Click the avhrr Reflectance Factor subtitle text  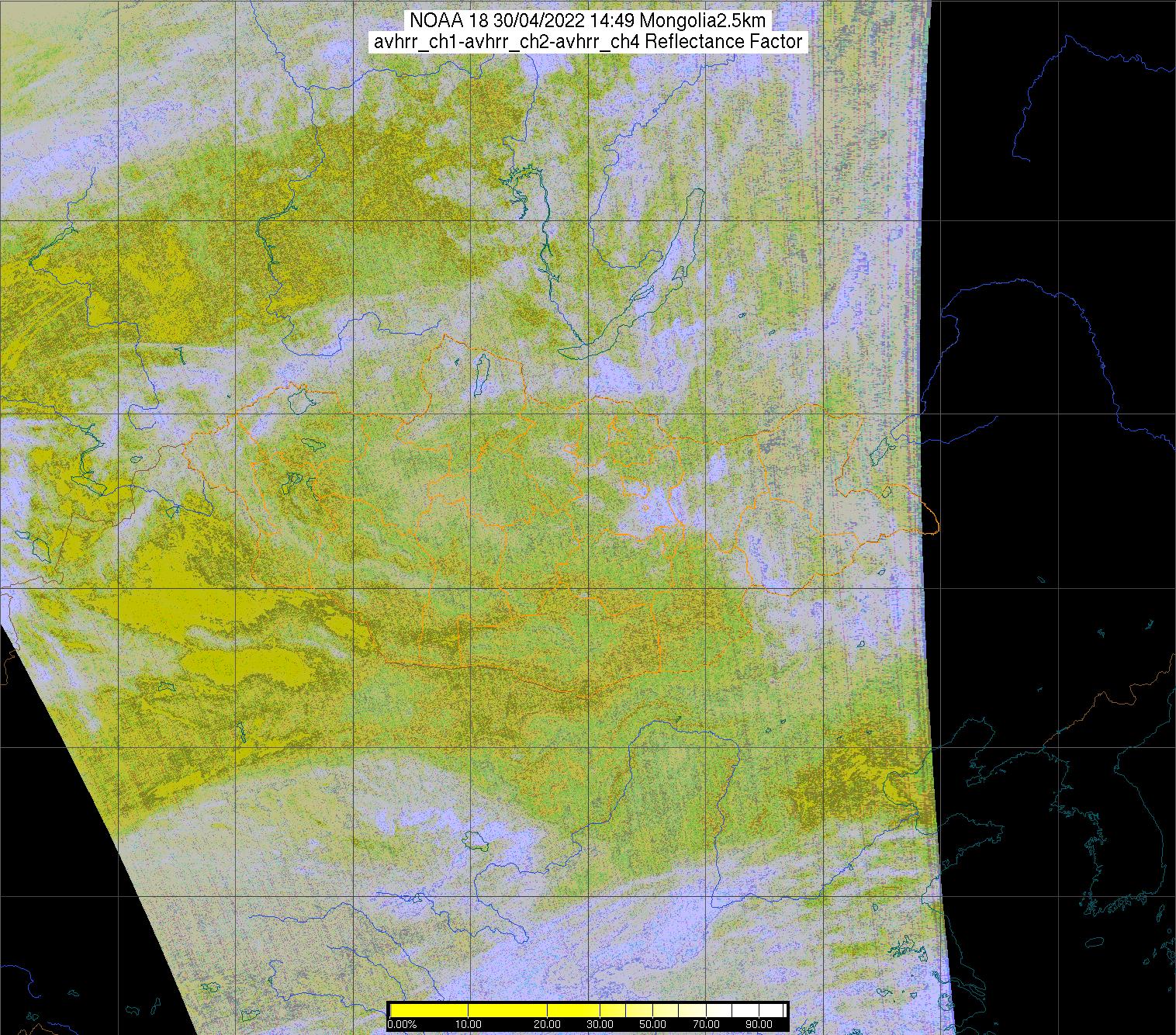coord(589,43)
